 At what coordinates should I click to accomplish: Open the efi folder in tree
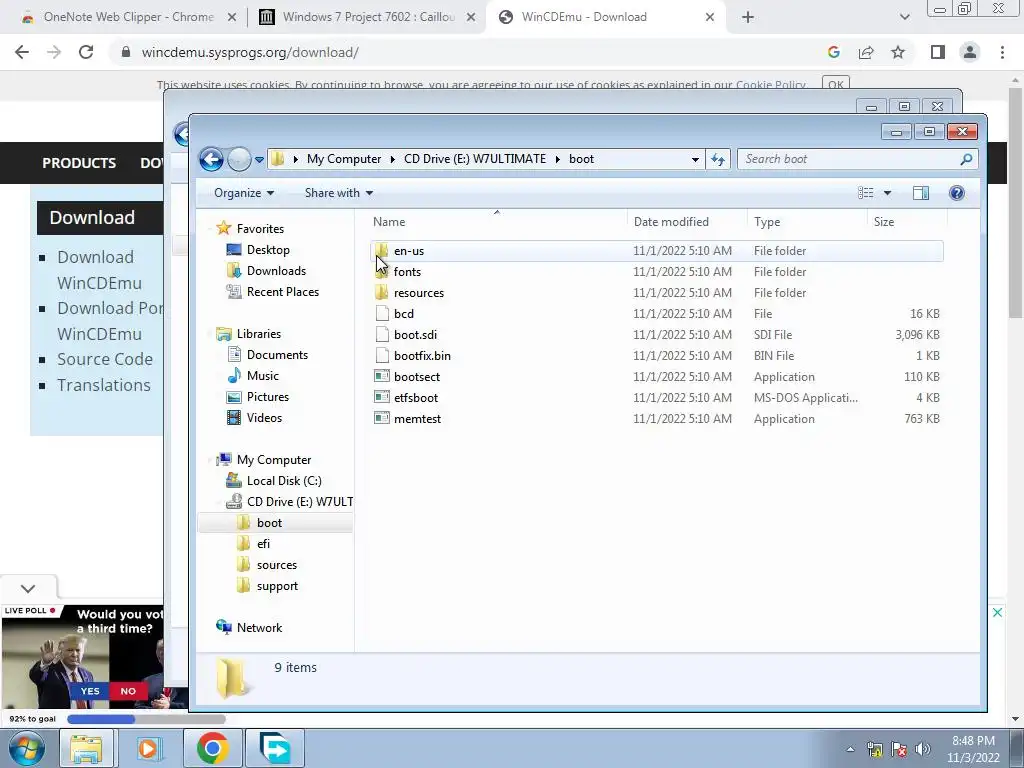263,543
